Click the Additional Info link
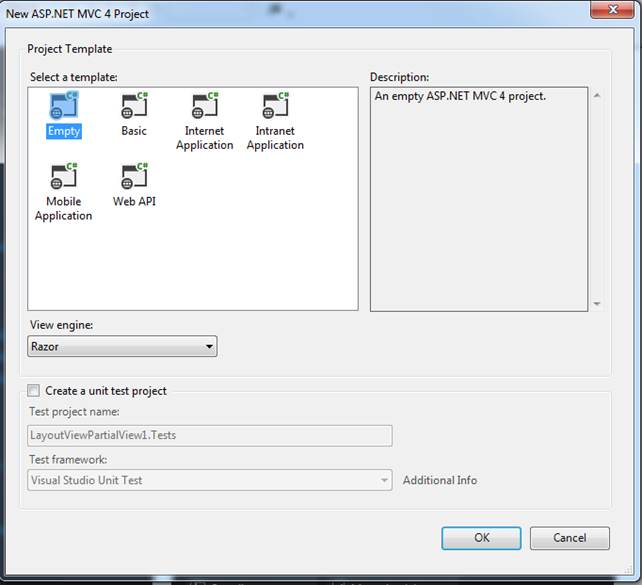The height and width of the screenshot is (585, 642). tap(440, 480)
